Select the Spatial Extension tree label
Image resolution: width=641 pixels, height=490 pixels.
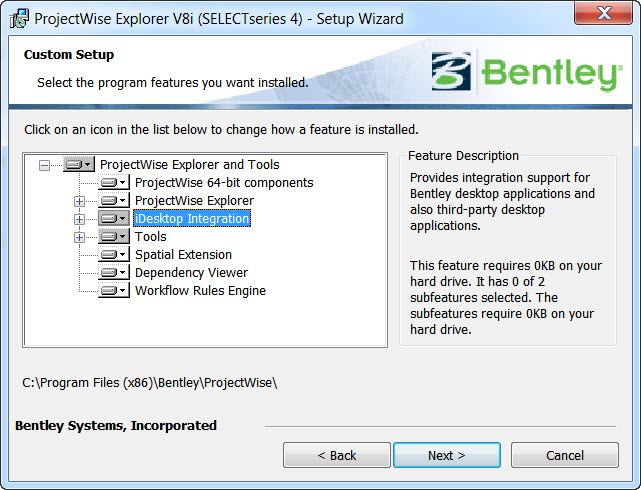[183, 255]
